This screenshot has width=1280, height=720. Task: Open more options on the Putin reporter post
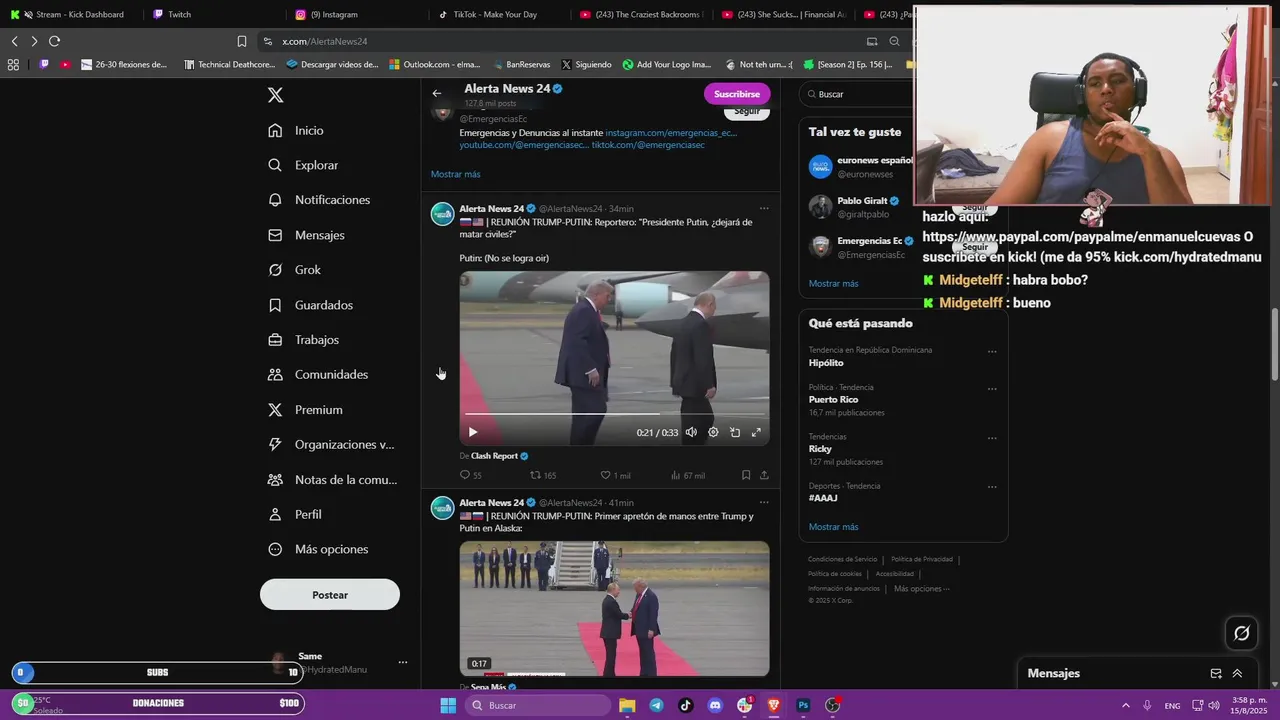764,209
